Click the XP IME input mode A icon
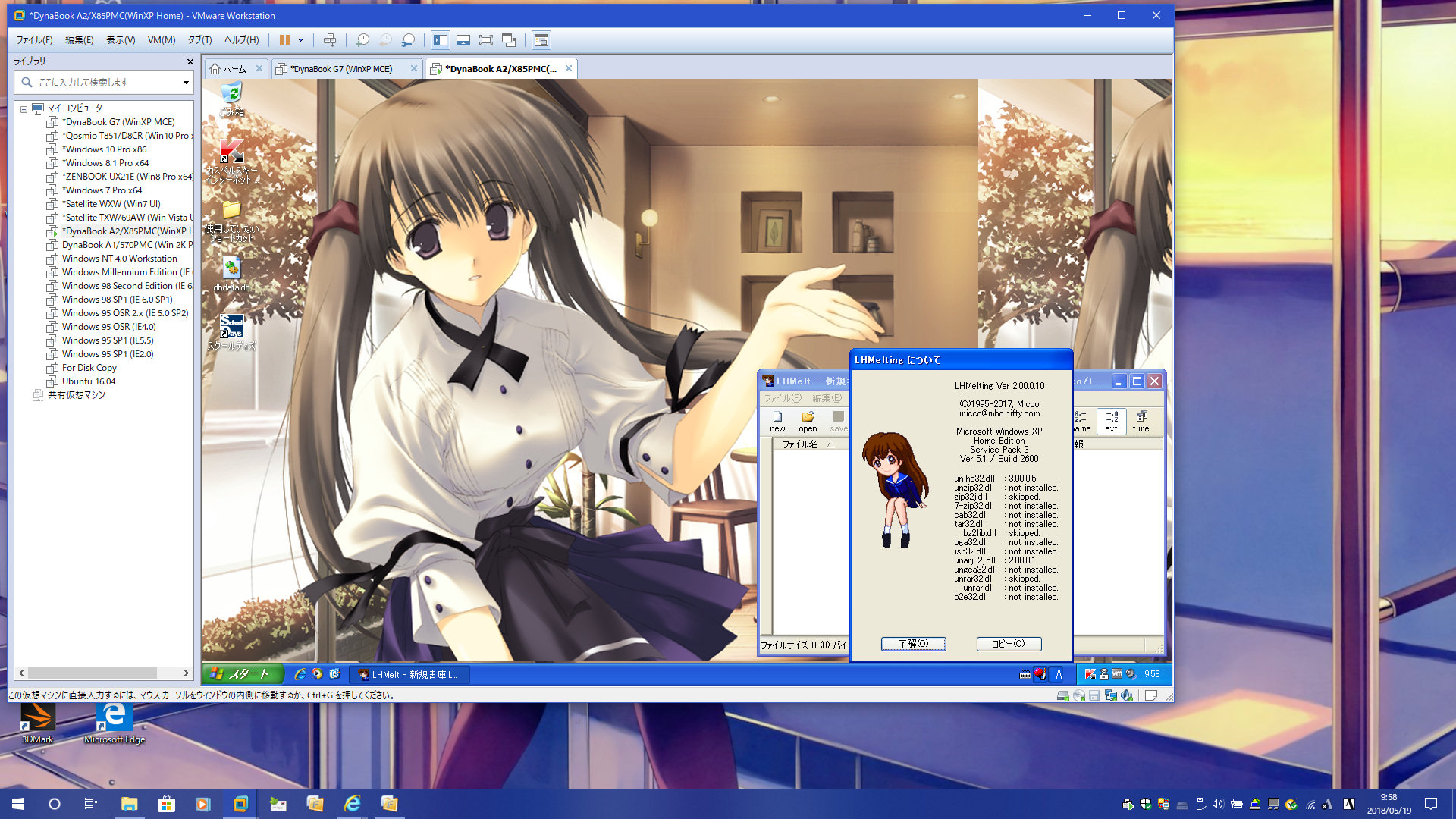This screenshot has width=1456, height=819. pos(1059,674)
